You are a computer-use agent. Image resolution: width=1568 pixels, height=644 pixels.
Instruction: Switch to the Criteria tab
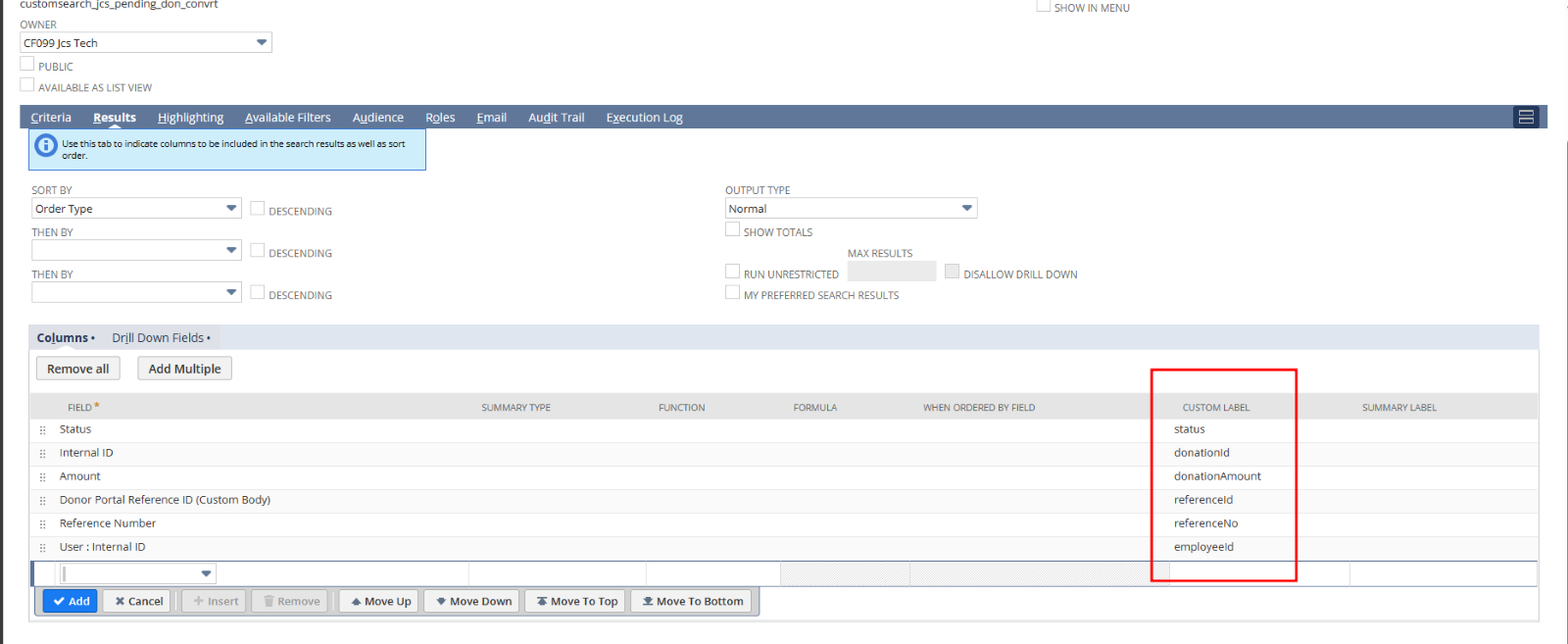[x=51, y=118]
